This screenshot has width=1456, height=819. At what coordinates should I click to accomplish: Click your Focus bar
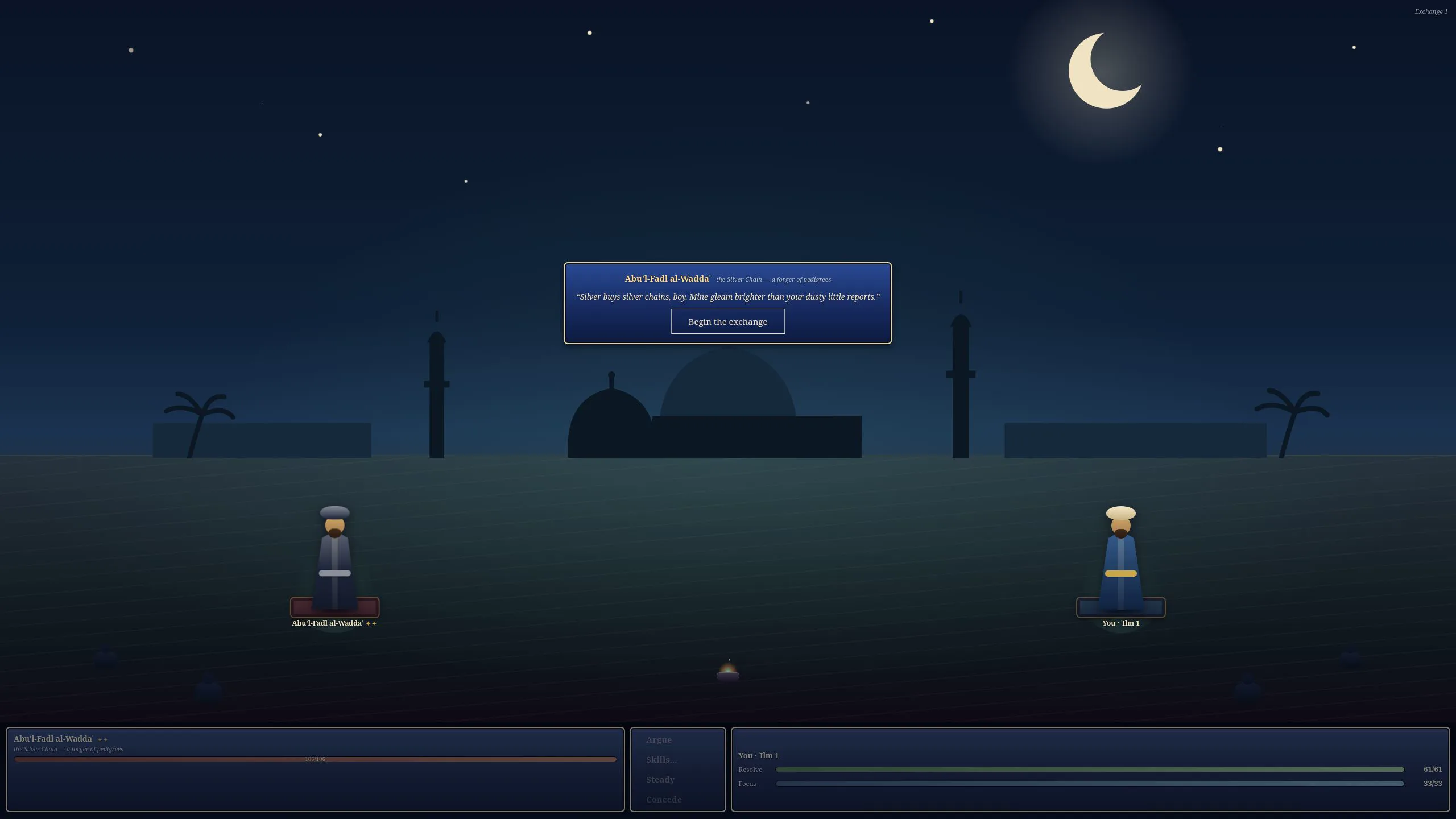pos(1090,784)
